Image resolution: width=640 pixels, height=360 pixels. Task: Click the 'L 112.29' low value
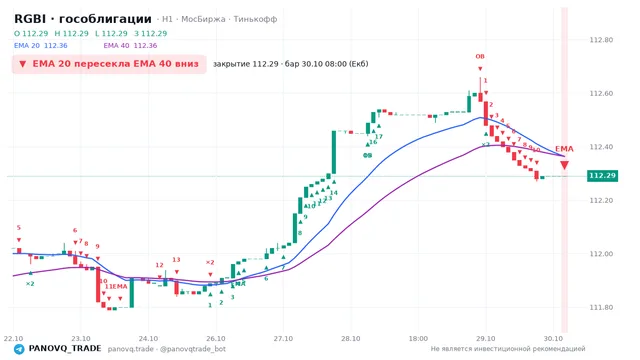111,33
